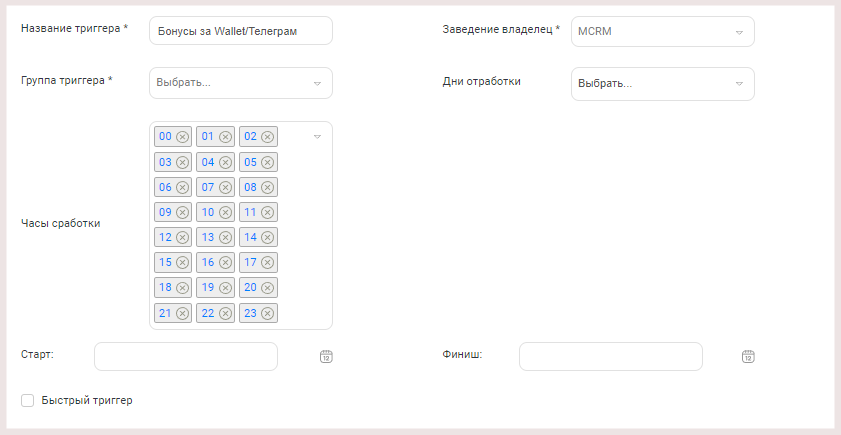The width and height of the screenshot is (841, 435).
Task: Delete hour 21 chip using X icon
Action: point(182,313)
